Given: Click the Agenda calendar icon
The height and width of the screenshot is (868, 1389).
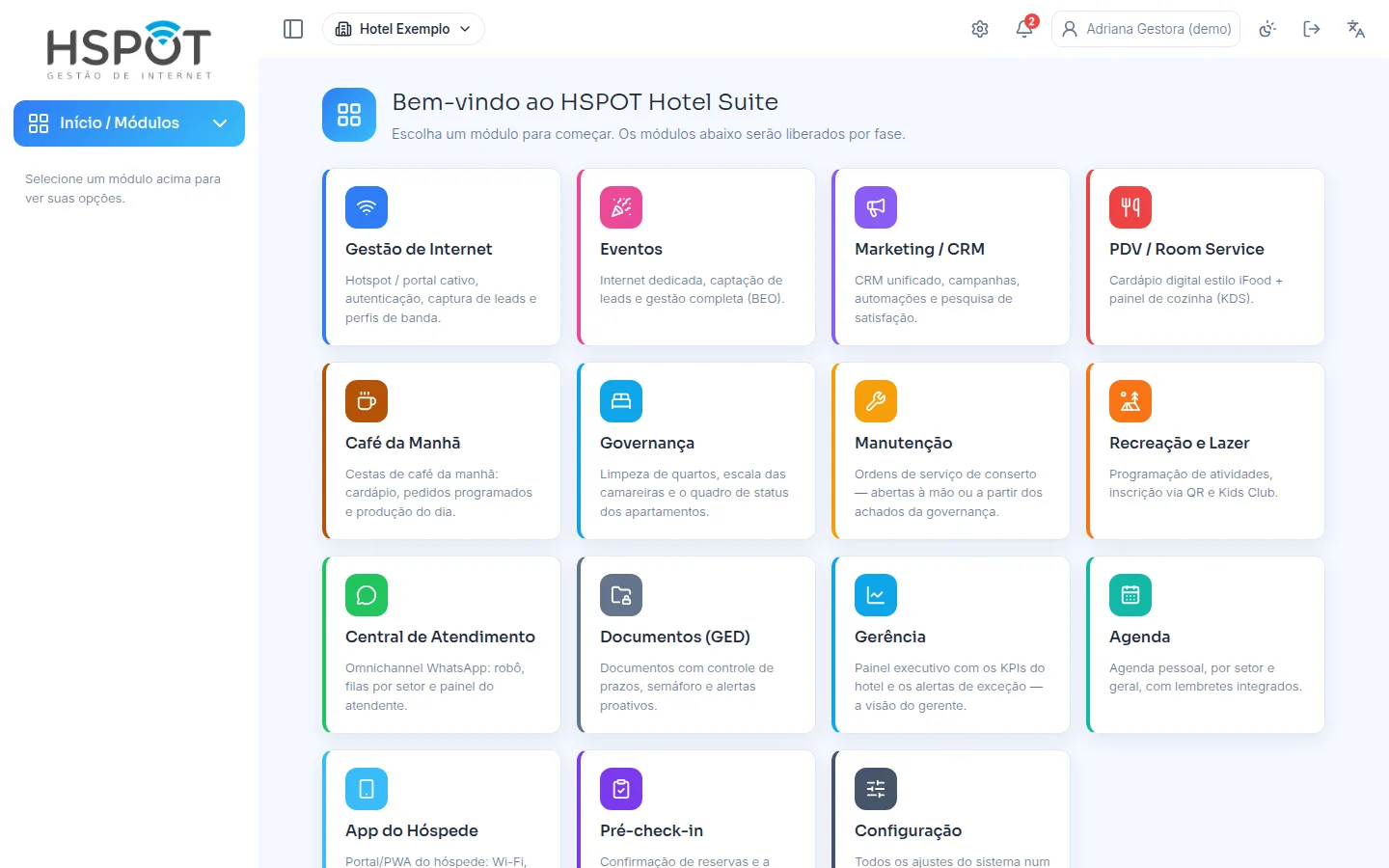Looking at the screenshot, I should 1130,595.
